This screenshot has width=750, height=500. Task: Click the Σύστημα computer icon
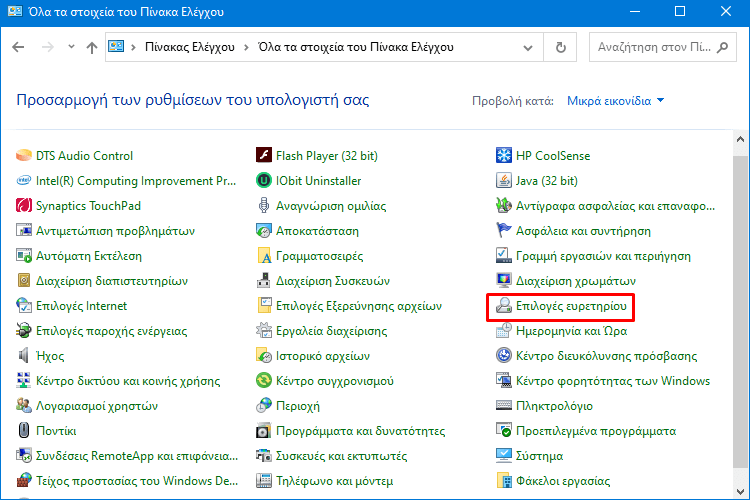(x=504, y=455)
